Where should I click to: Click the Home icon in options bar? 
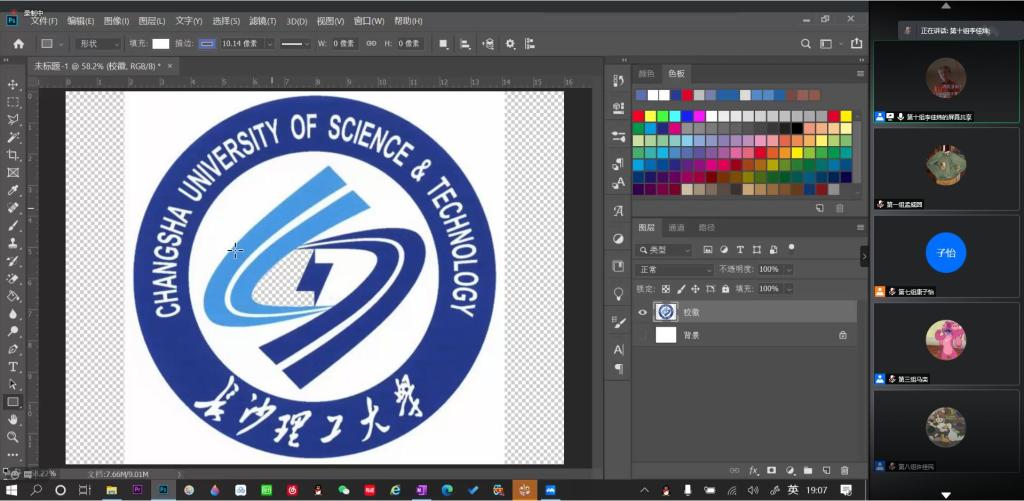(18, 44)
